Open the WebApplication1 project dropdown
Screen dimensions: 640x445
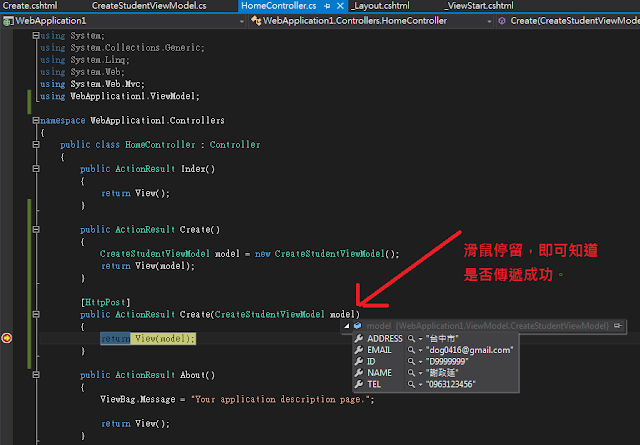point(124,21)
